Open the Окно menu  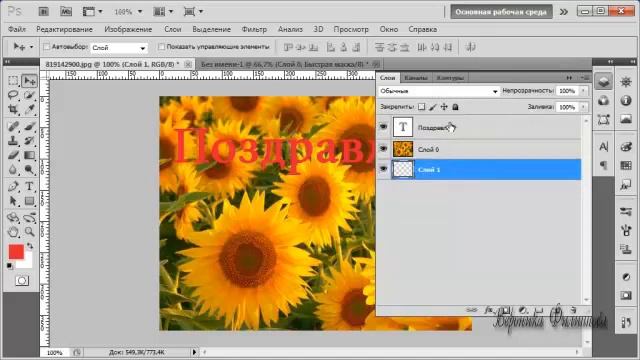389,29
